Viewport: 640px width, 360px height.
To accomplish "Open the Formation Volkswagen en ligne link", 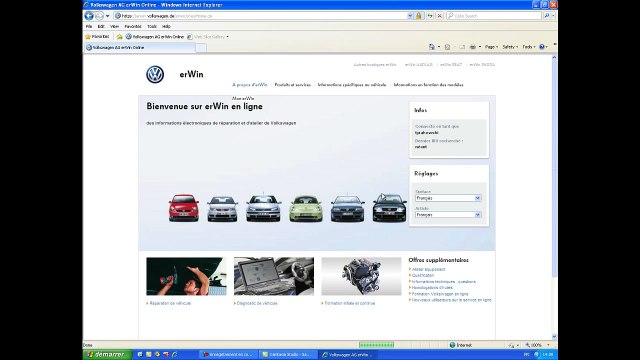I will 440,294.
